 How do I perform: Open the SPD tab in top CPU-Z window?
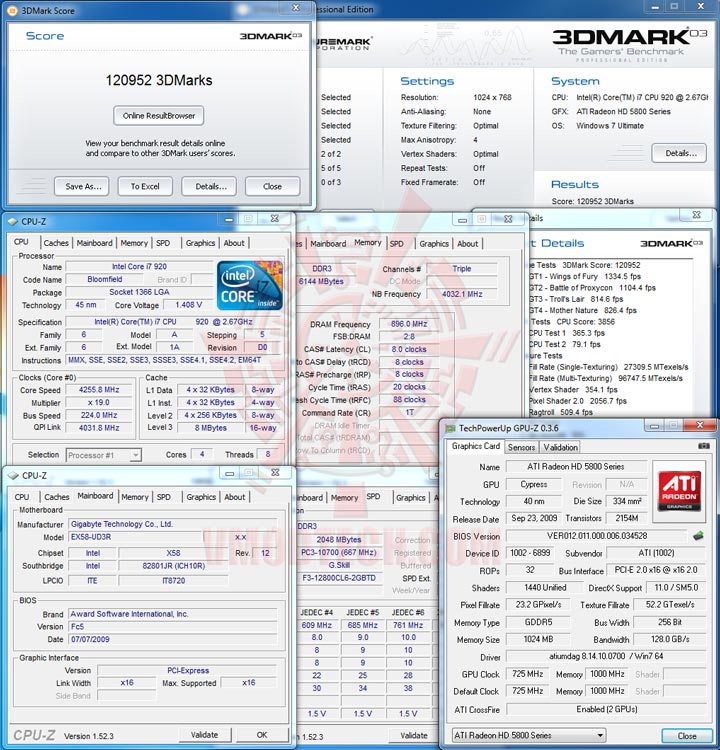[x=163, y=243]
